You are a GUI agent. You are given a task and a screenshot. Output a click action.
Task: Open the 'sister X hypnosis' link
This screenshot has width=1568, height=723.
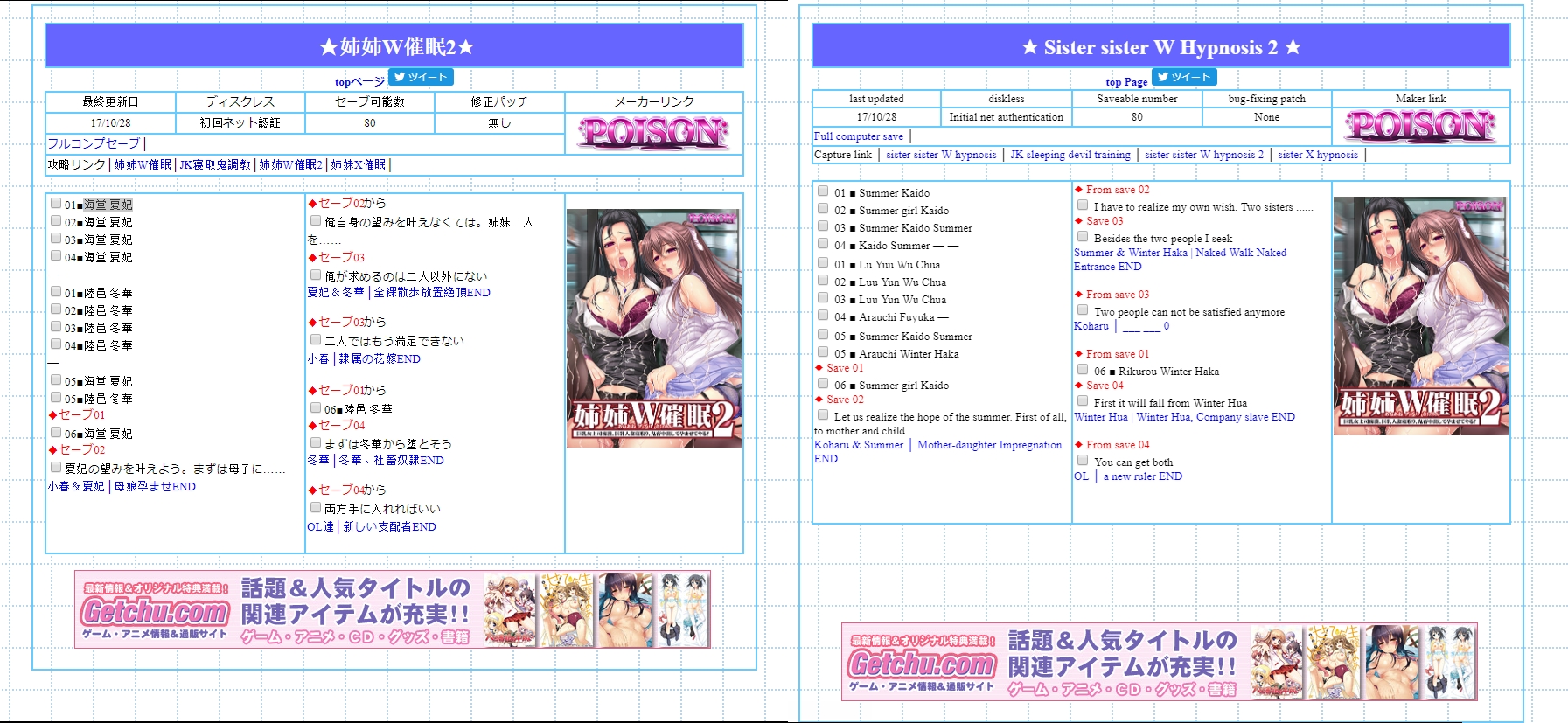point(1318,155)
